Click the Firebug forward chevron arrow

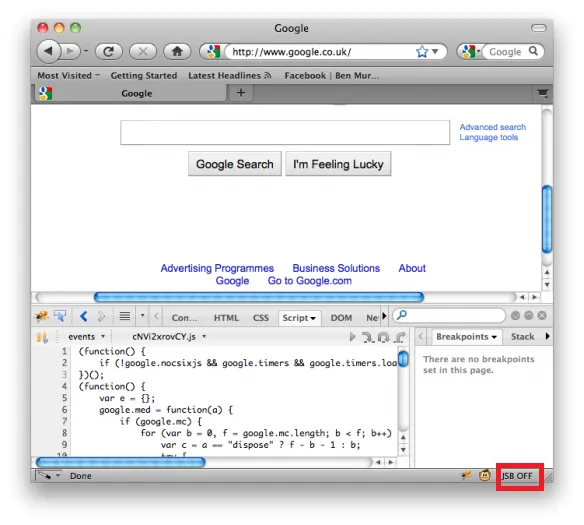[101, 316]
